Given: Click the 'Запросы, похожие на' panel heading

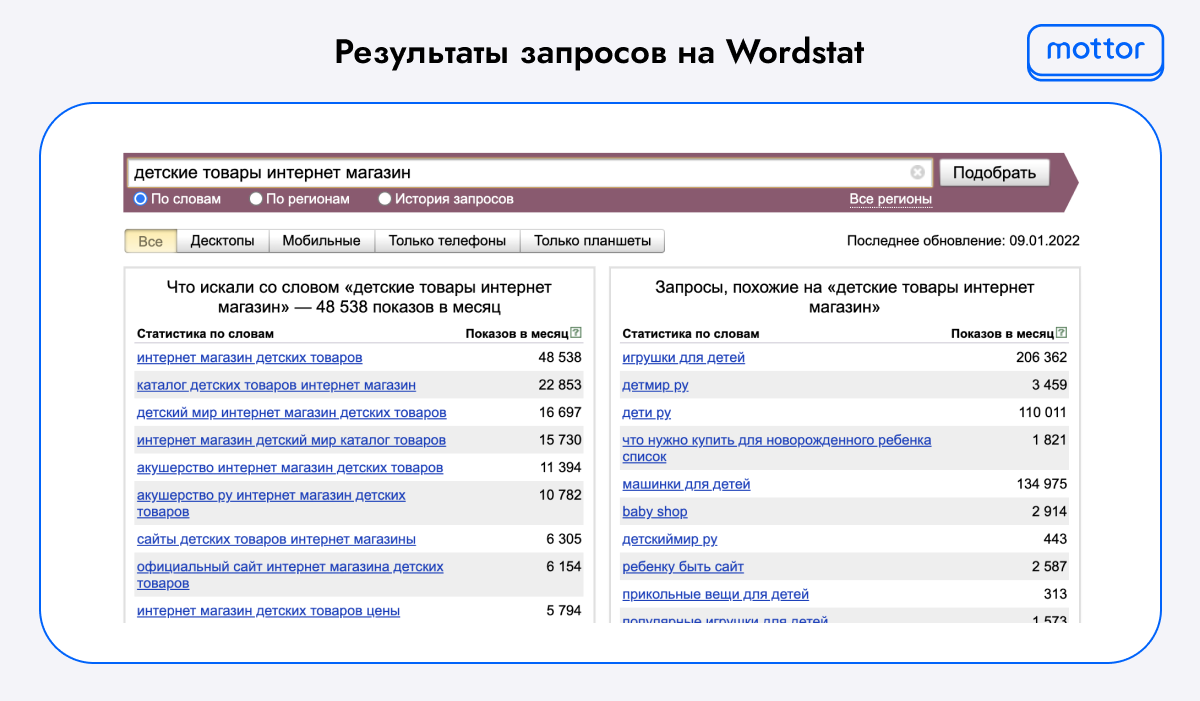Looking at the screenshot, I should (x=845, y=297).
